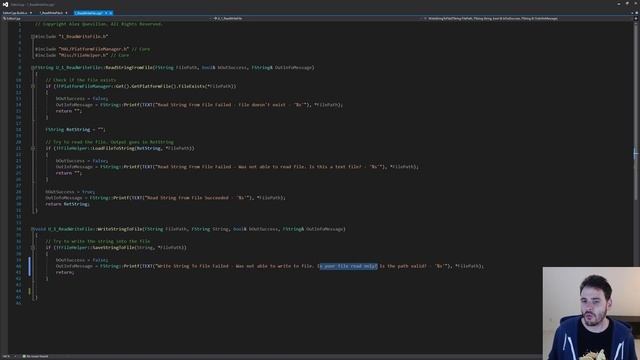Collapse the #include block outlining
Screen dimensions: 640x360
33,37
